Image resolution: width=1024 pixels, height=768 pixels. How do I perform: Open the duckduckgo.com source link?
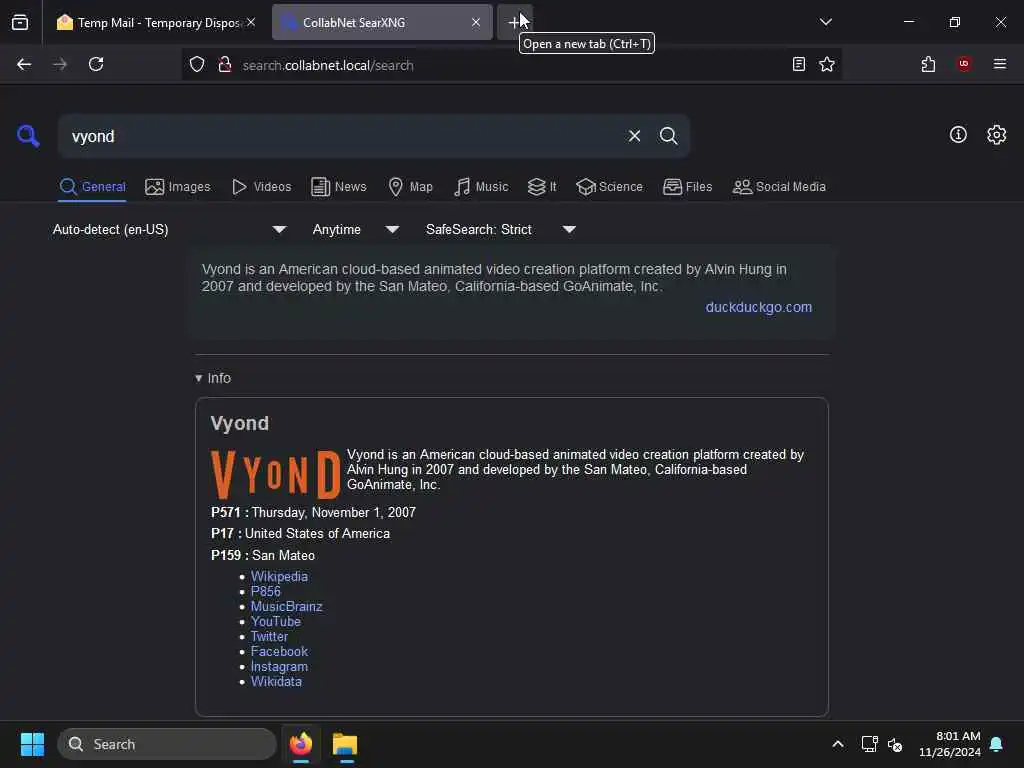pos(758,307)
